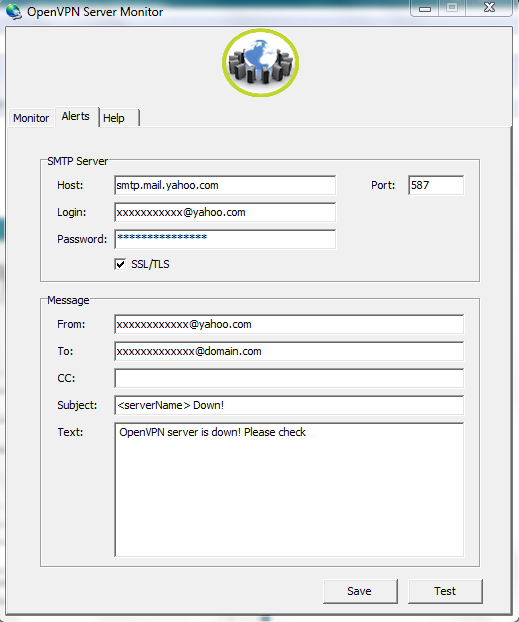This screenshot has height=622, width=519.
Task: Close the OpenVPN Server Monitor window
Action: [490, 8]
